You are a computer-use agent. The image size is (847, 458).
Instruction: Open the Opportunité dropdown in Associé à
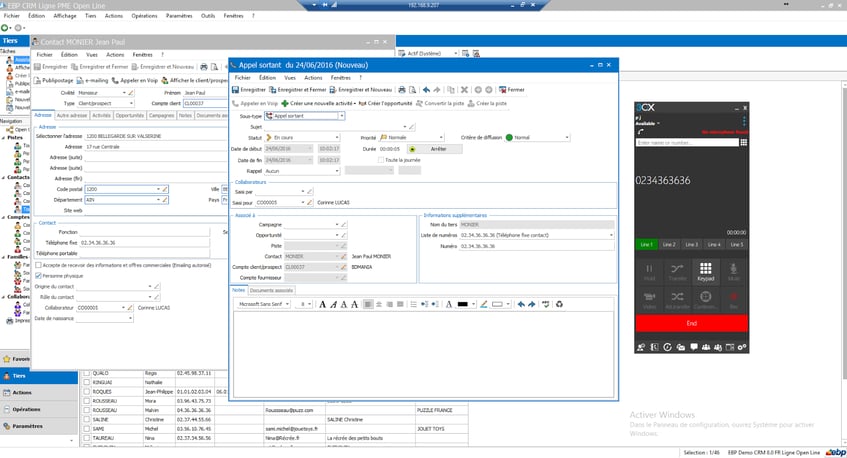(x=337, y=235)
